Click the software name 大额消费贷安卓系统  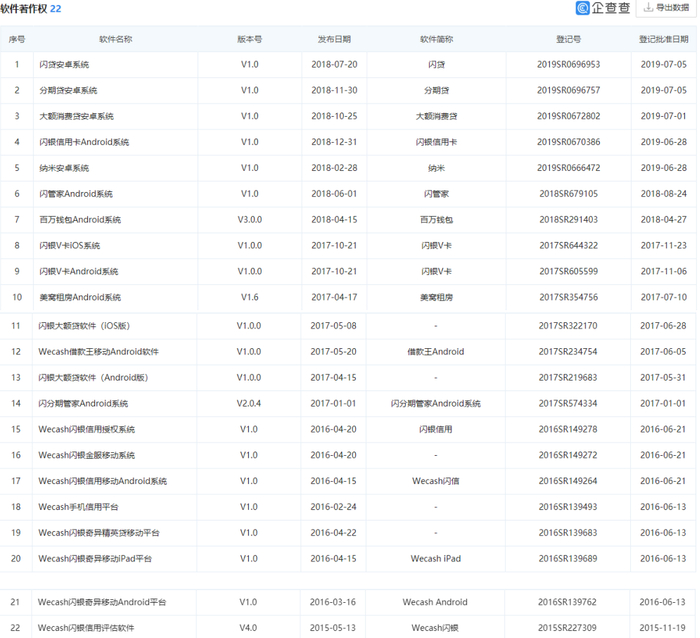tap(76, 117)
